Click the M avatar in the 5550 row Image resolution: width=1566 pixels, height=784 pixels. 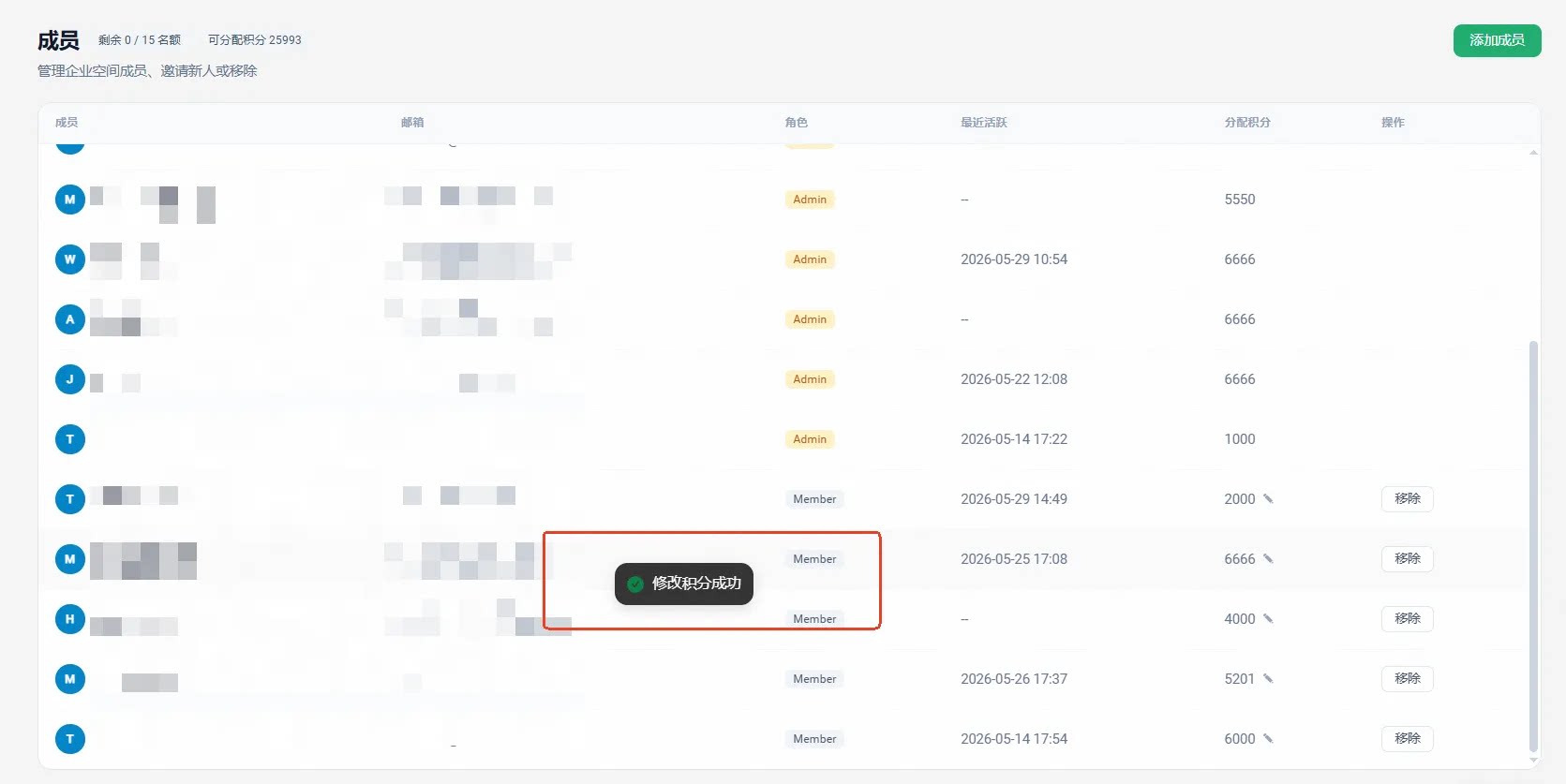(70, 200)
